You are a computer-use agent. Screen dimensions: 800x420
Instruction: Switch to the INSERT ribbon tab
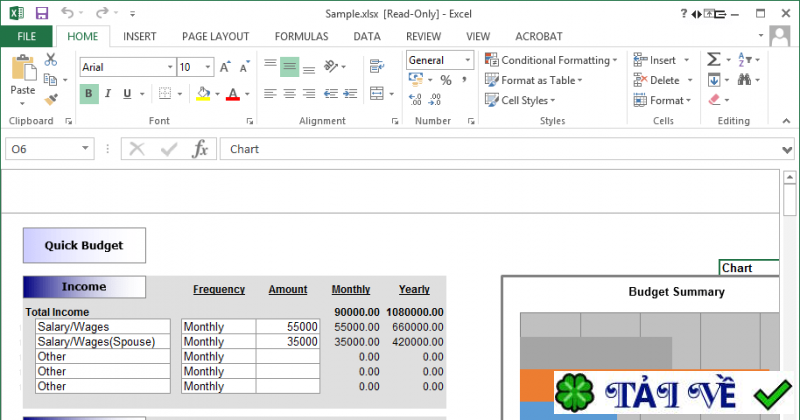(x=139, y=36)
